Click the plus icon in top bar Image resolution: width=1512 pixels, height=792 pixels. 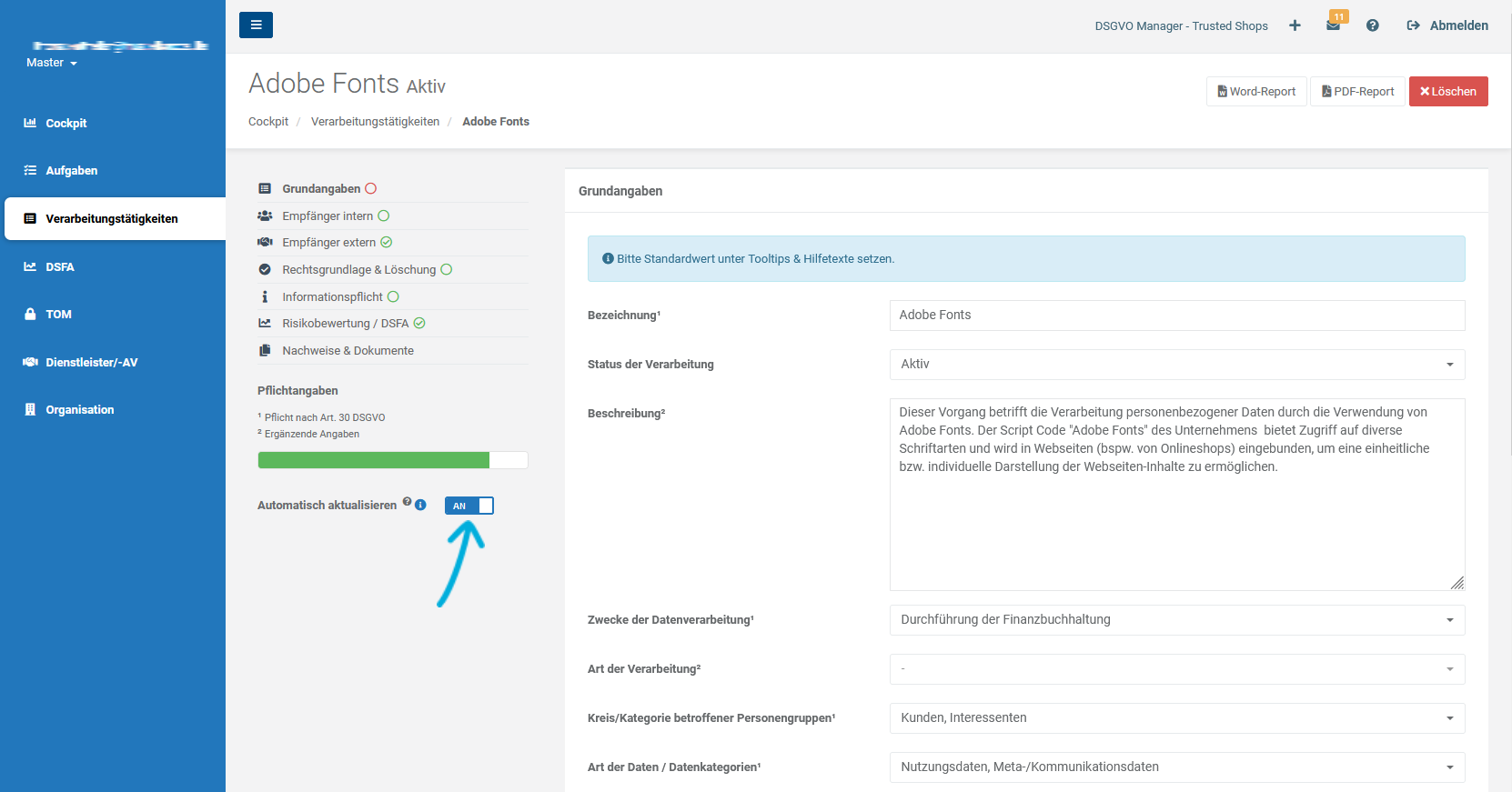[x=1295, y=25]
